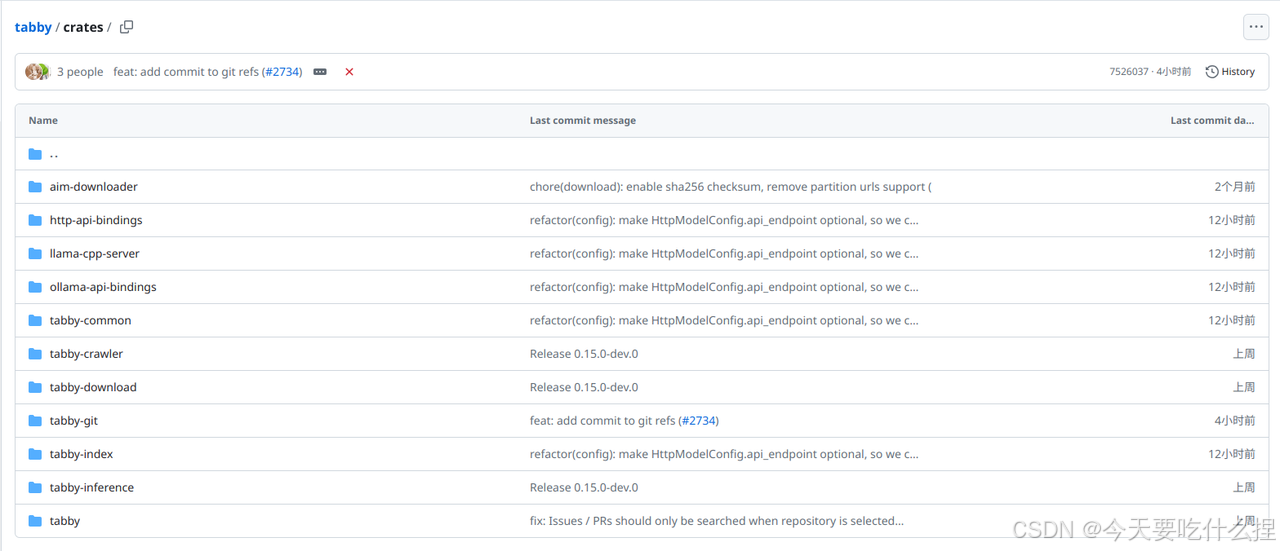Open the tabby-download Release 0.15.0-dev.0 commit
Image resolution: width=1280 pixels, height=551 pixels.
click(584, 387)
